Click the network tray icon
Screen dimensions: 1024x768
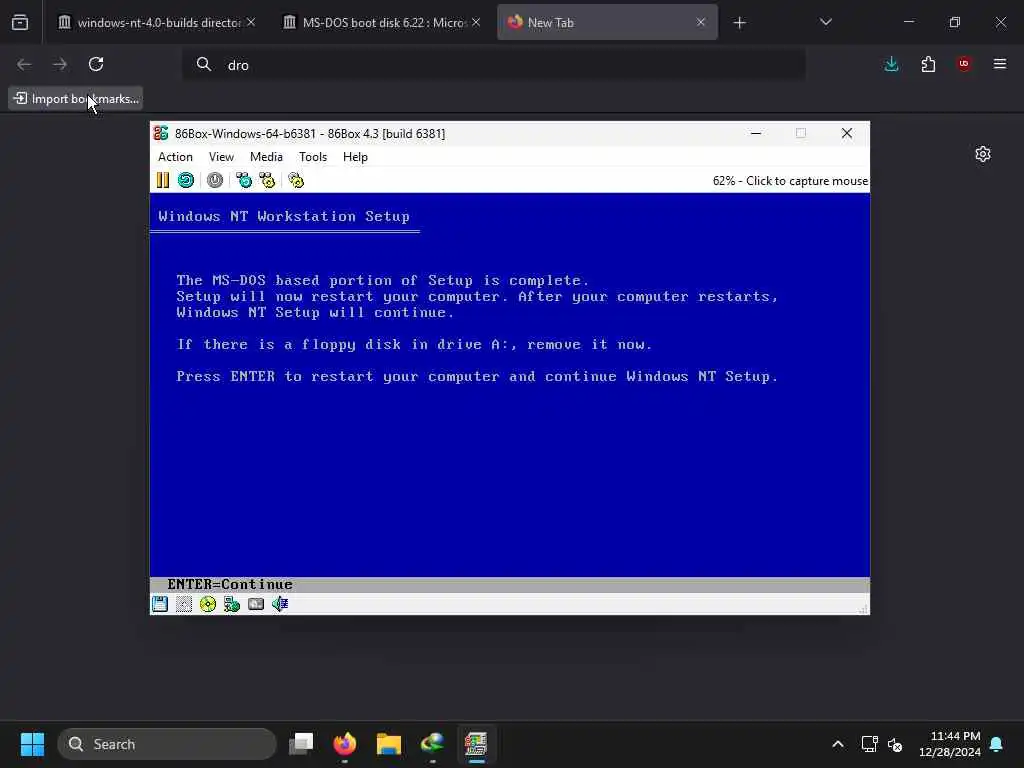[869, 744]
